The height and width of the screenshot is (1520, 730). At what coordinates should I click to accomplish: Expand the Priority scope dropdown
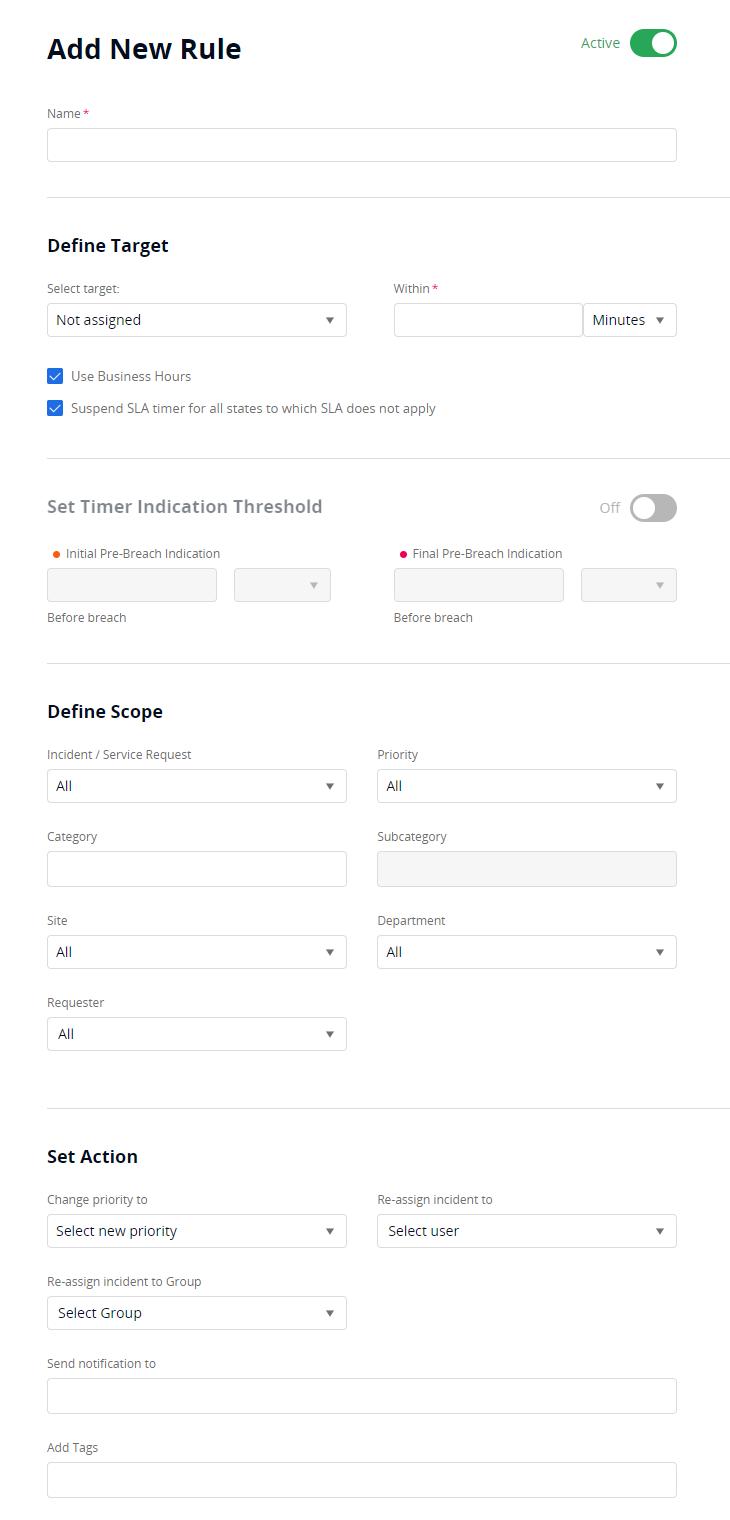coord(526,786)
